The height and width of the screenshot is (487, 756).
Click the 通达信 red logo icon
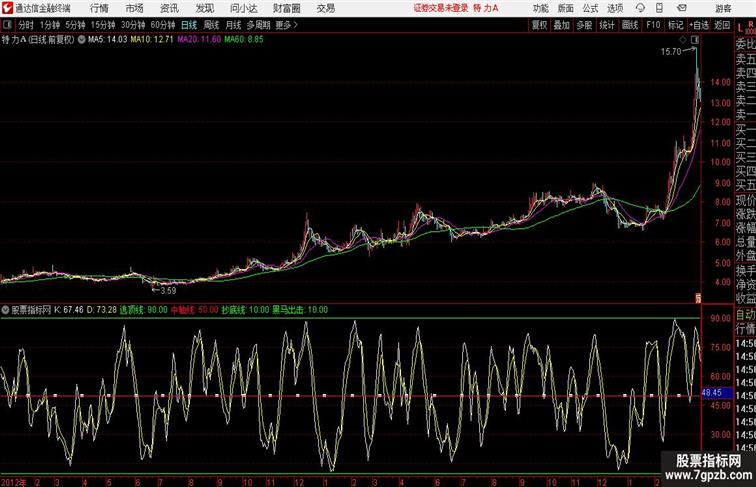[7, 8]
